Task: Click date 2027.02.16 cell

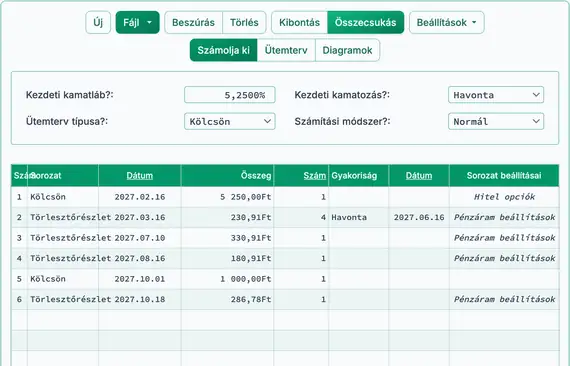Action: pyautogui.click(x=140, y=197)
